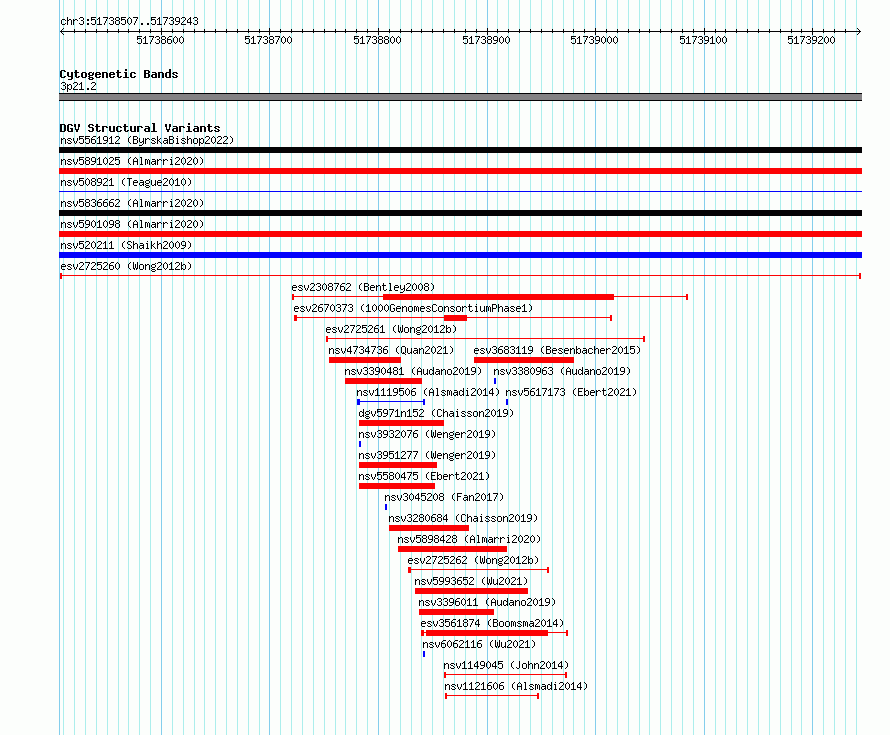This screenshot has height=735, width=890.
Task: Click the red bar under nsv3280684
Action: pos(429,528)
